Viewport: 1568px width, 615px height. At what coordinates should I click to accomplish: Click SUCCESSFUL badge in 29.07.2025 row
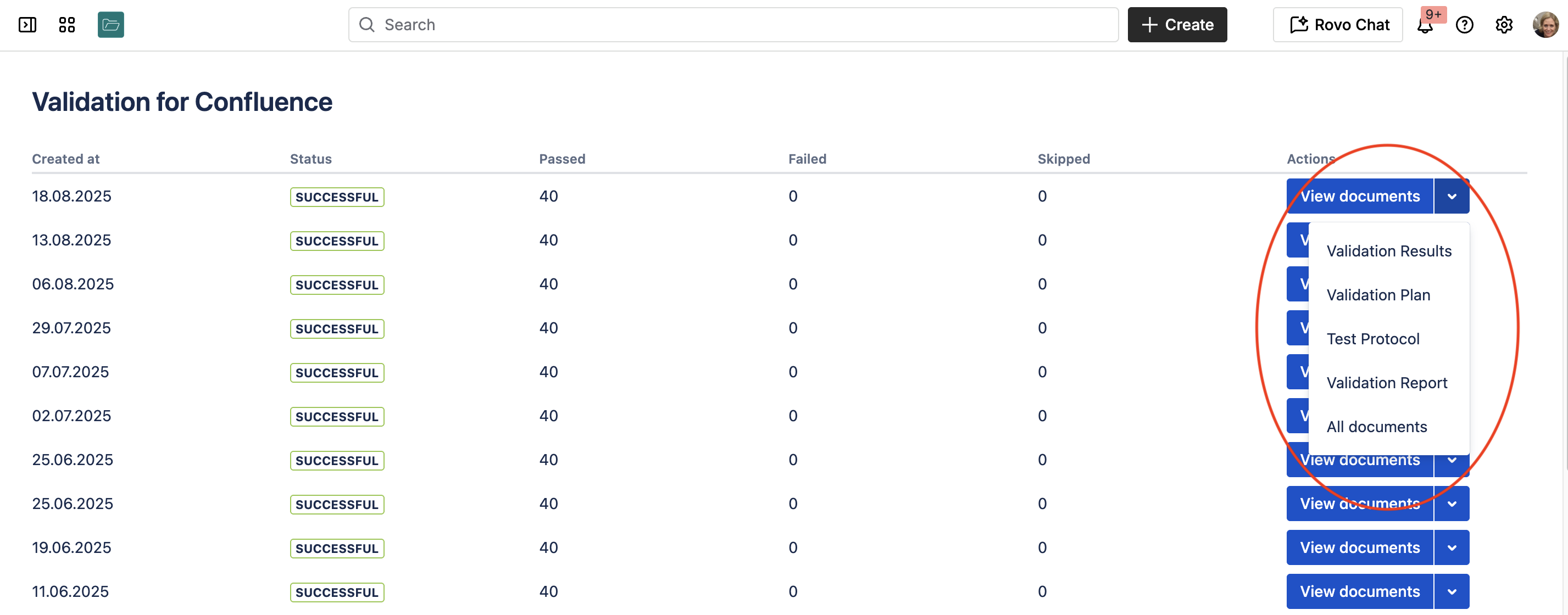pos(337,329)
